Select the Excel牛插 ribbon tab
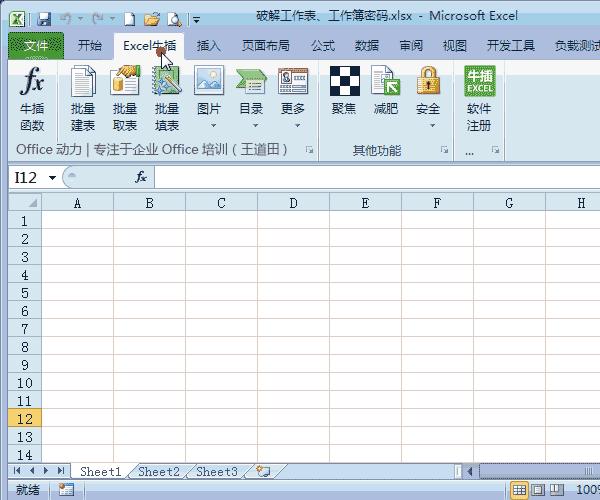600x500 pixels. [x=149, y=46]
